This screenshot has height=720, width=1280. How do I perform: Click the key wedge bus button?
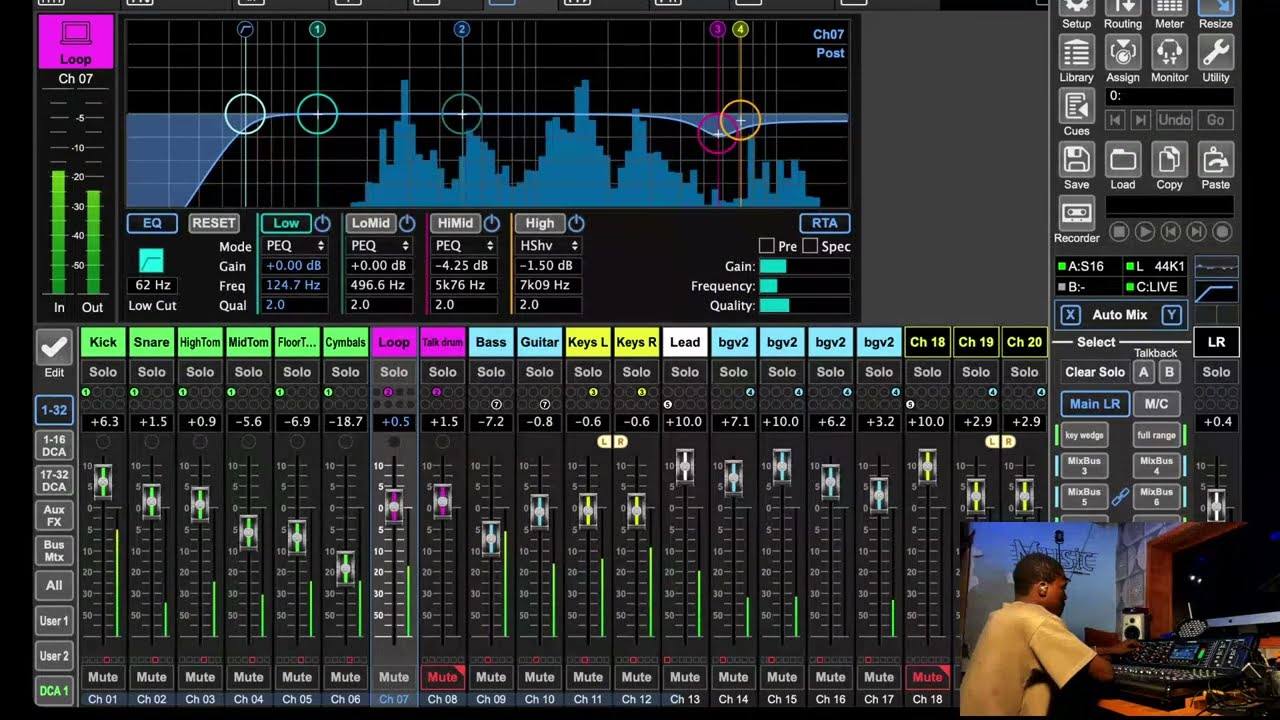click(x=1084, y=435)
